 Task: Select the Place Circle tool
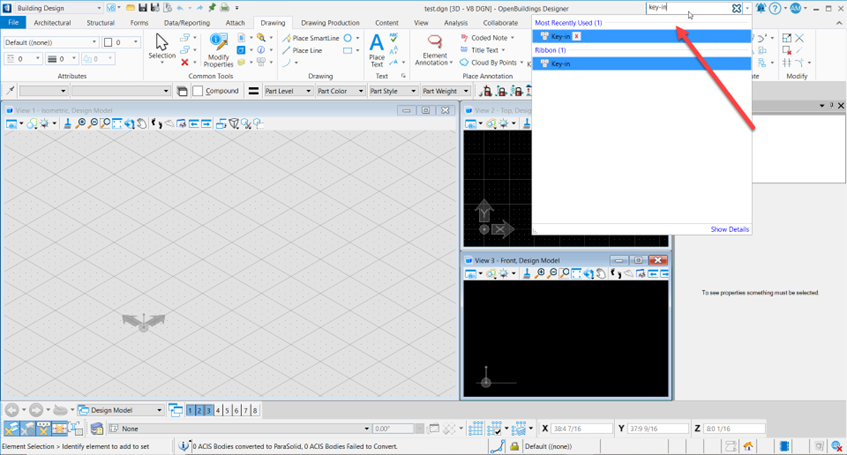click(x=348, y=38)
